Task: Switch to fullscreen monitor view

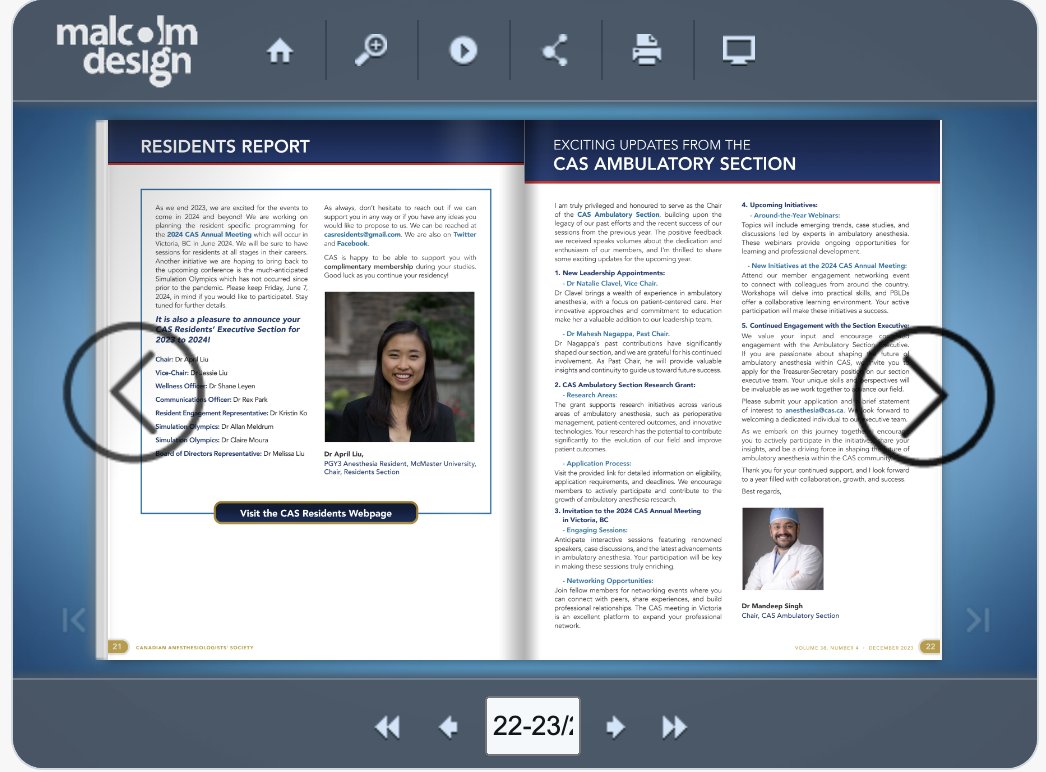Action: click(x=738, y=51)
